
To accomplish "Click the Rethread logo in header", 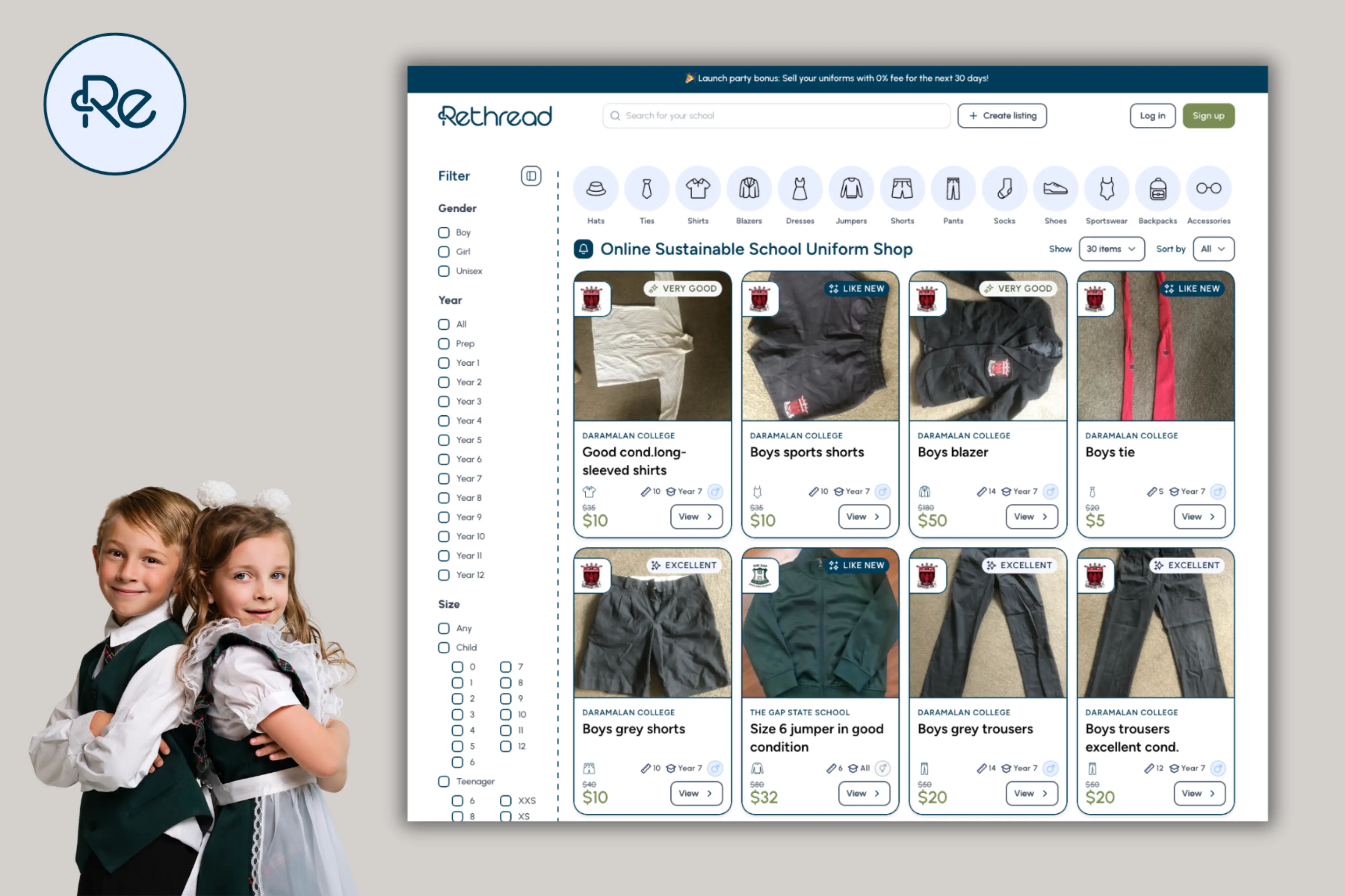I will (x=495, y=116).
